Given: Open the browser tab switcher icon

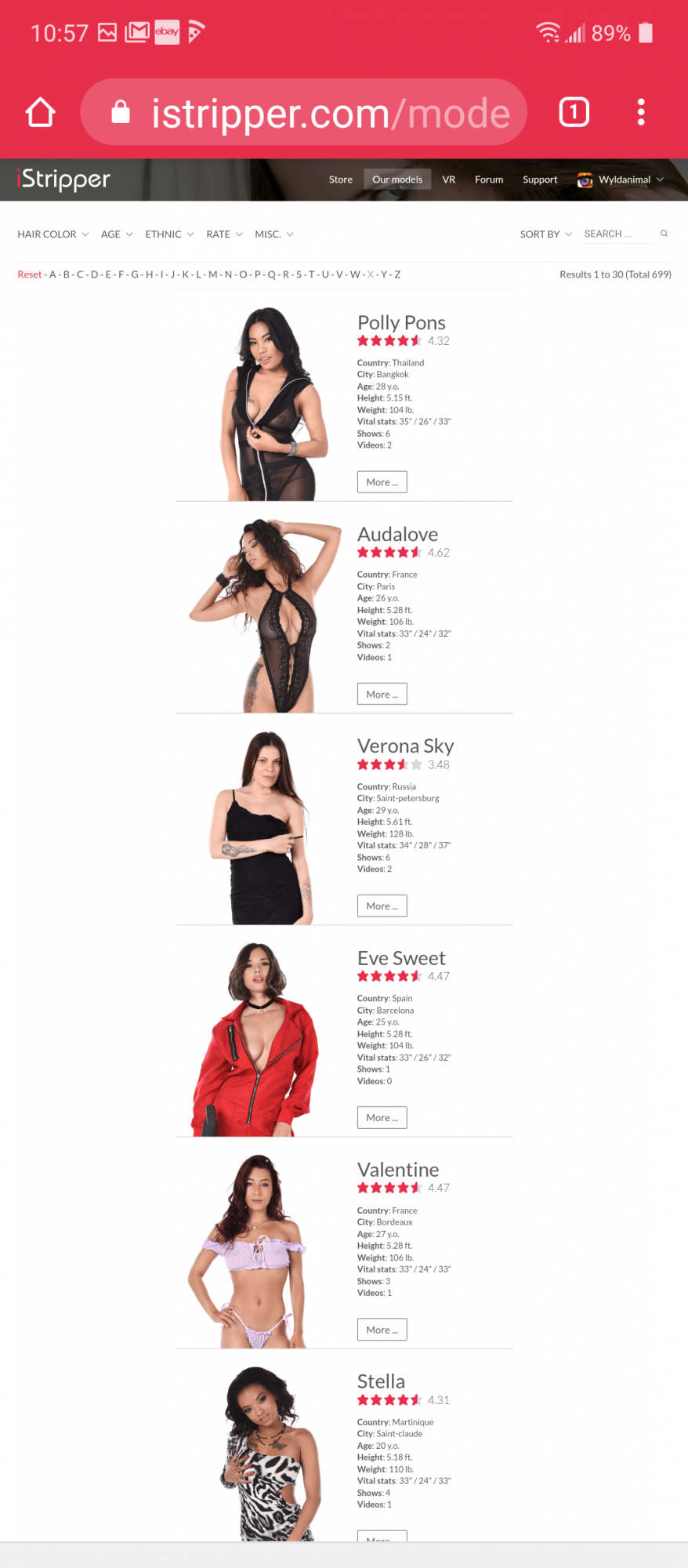Looking at the screenshot, I should [x=574, y=112].
